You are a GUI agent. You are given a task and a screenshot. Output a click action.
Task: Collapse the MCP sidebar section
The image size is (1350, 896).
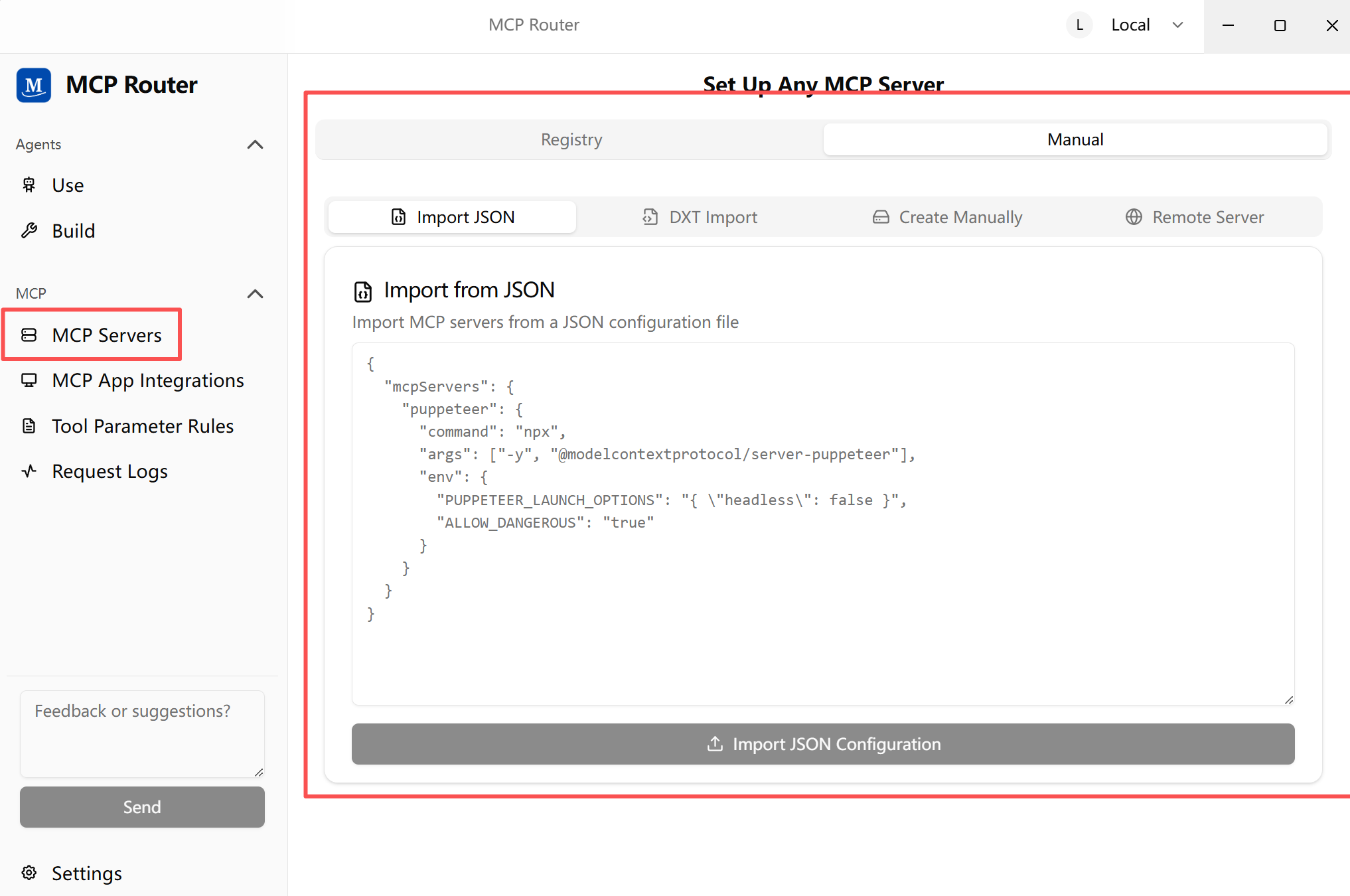255,294
